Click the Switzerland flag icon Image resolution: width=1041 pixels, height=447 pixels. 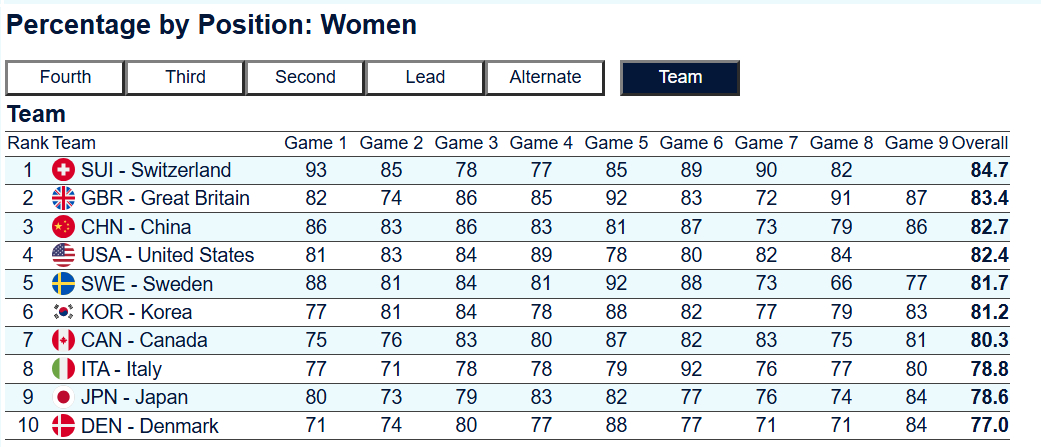[x=63, y=170]
